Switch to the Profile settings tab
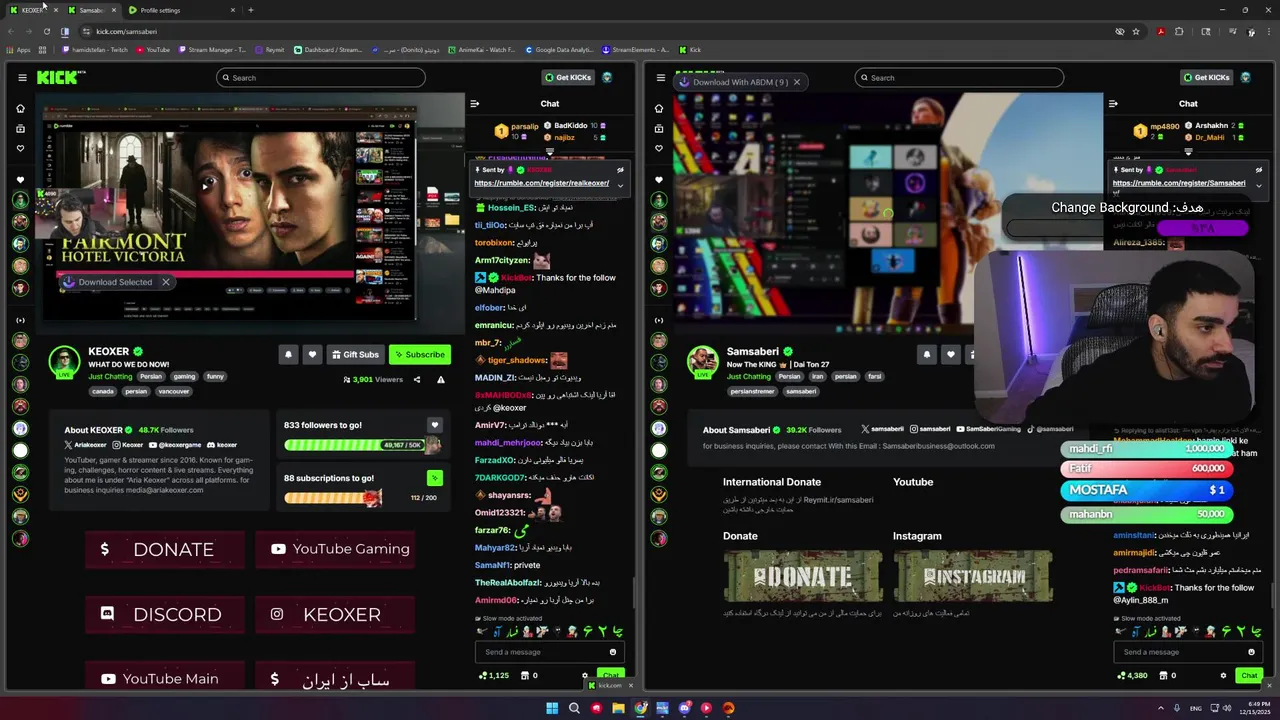 [x=180, y=10]
